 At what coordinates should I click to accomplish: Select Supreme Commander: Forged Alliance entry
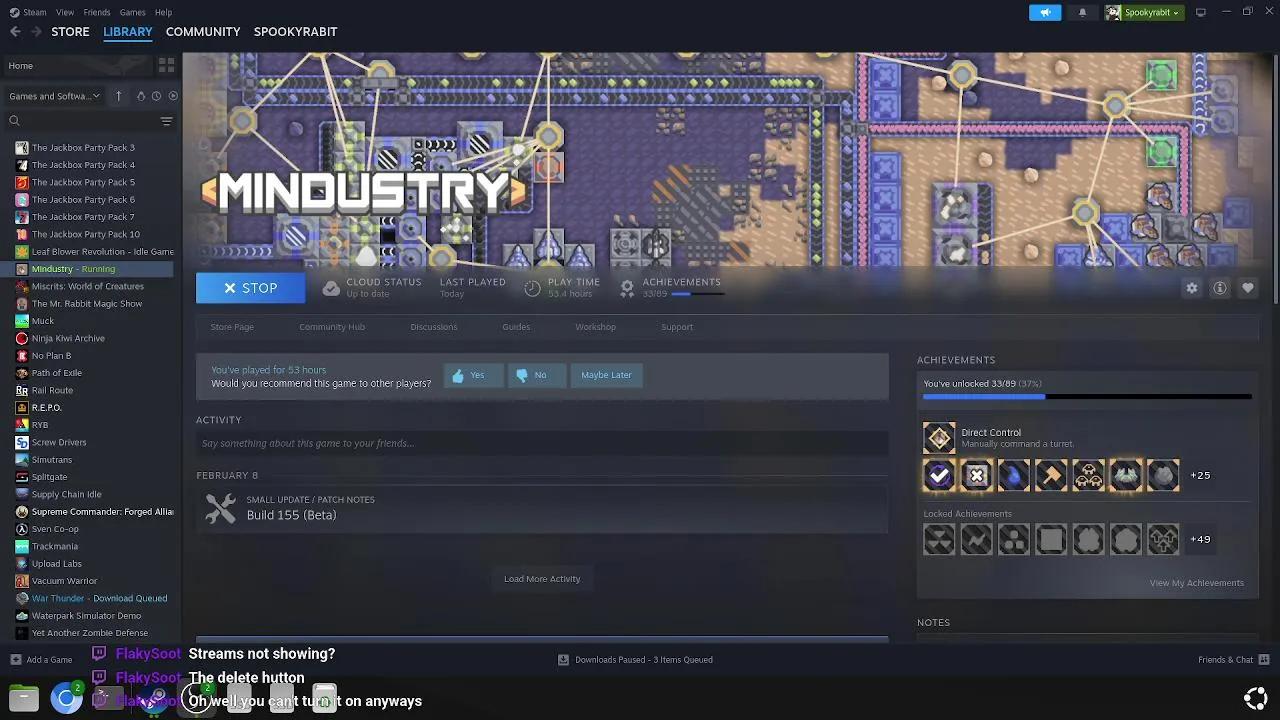click(102, 512)
